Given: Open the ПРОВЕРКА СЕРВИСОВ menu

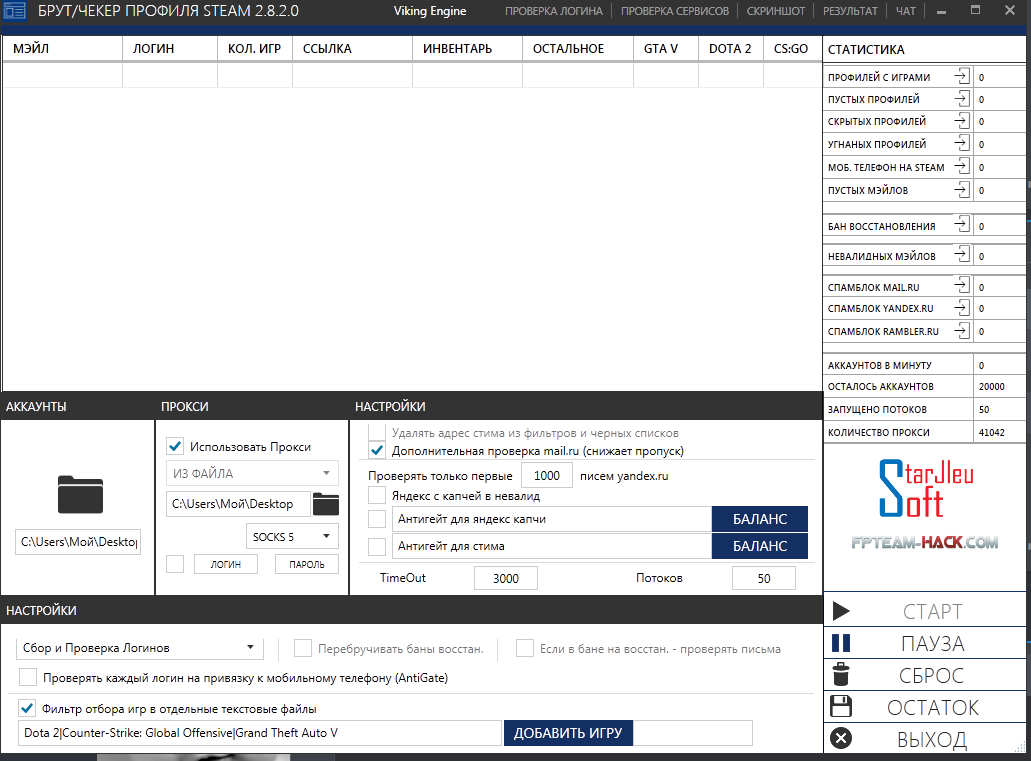Looking at the screenshot, I should 675,11.
